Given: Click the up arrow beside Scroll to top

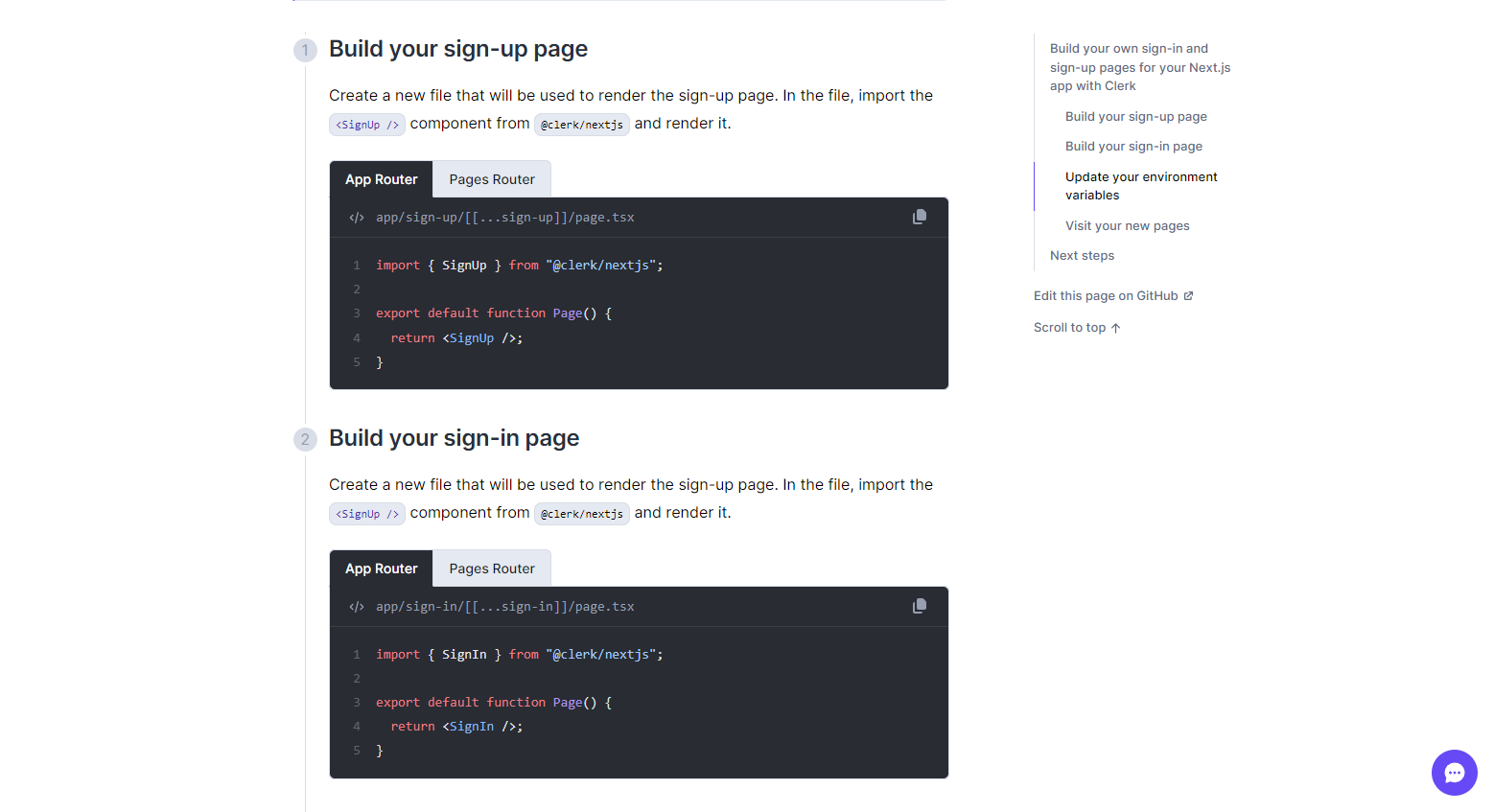Looking at the screenshot, I should tap(1115, 328).
